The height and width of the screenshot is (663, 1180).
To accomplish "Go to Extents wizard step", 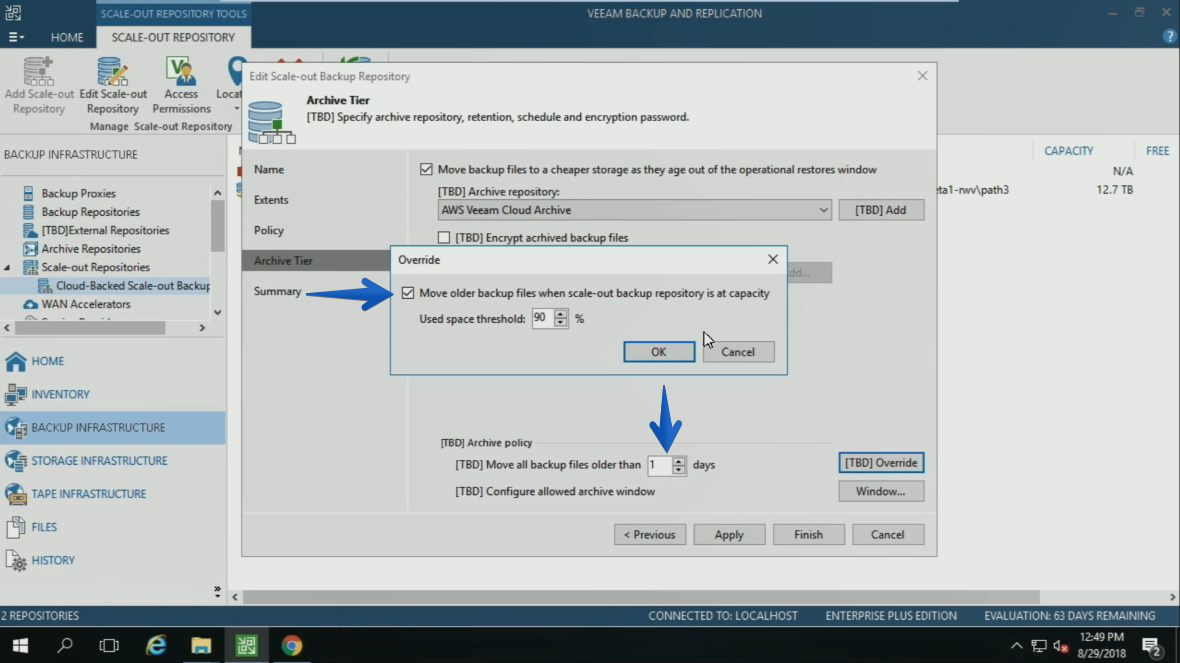I will point(271,199).
